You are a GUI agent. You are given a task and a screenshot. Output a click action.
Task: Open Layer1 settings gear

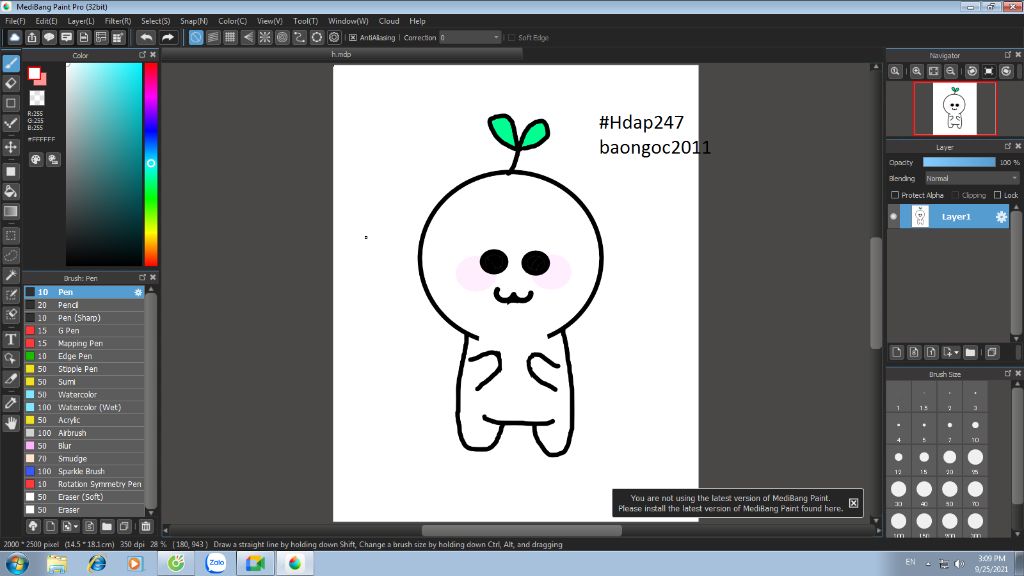tap(1001, 217)
